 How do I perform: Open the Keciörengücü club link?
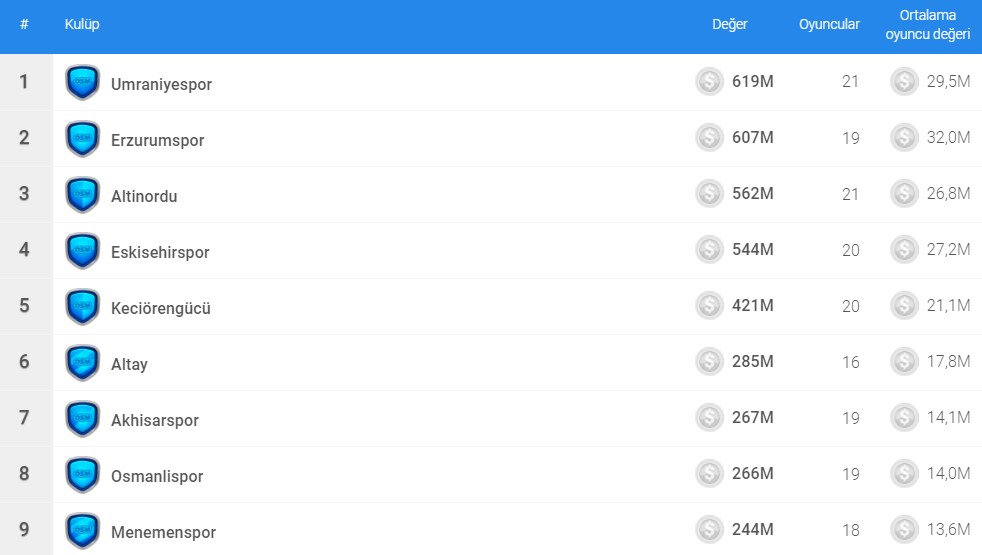[161, 308]
